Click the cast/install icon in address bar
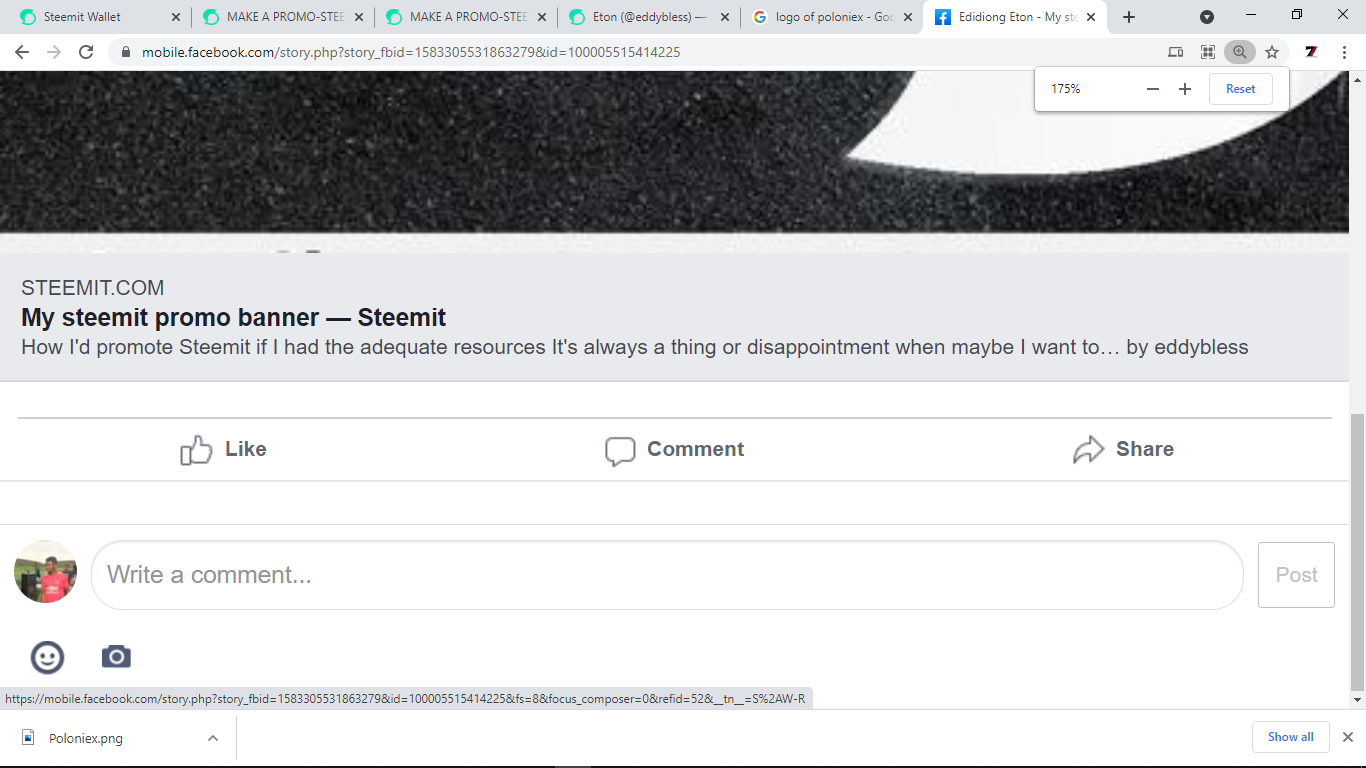This screenshot has height=768, width=1366. (x=1176, y=52)
